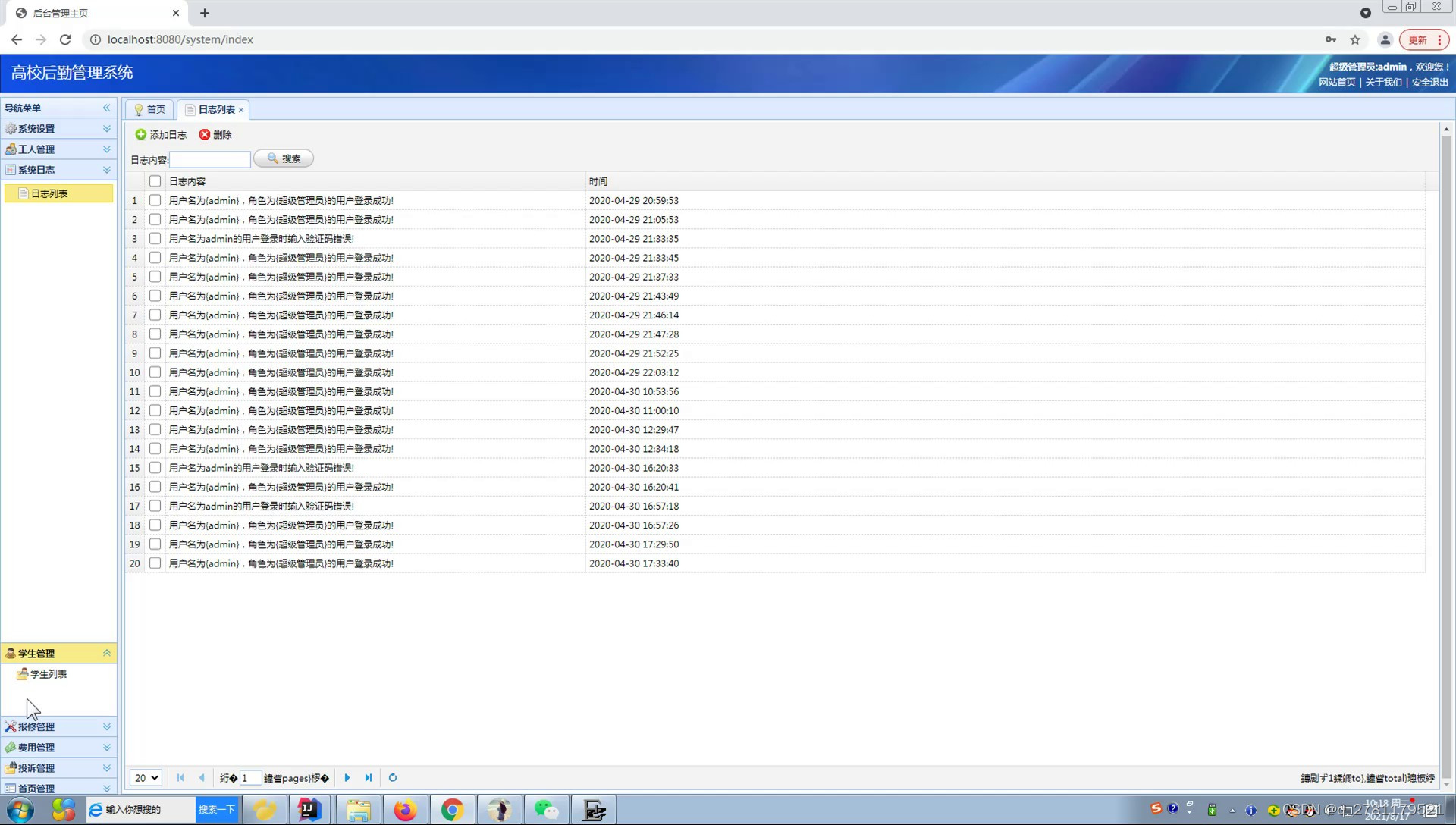Check the checkbox for row 3
The image size is (1456, 825).
click(x=155, y=238)
